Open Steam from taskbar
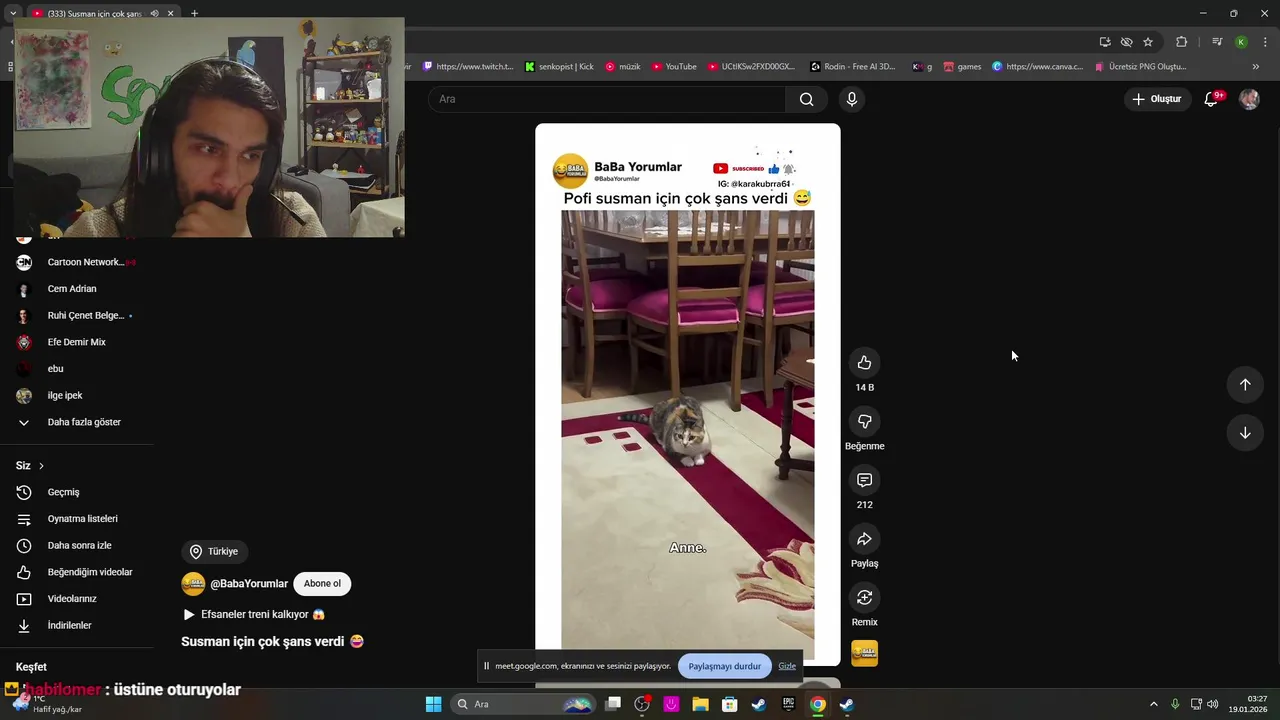1280x720 pixels. [759, 704]
